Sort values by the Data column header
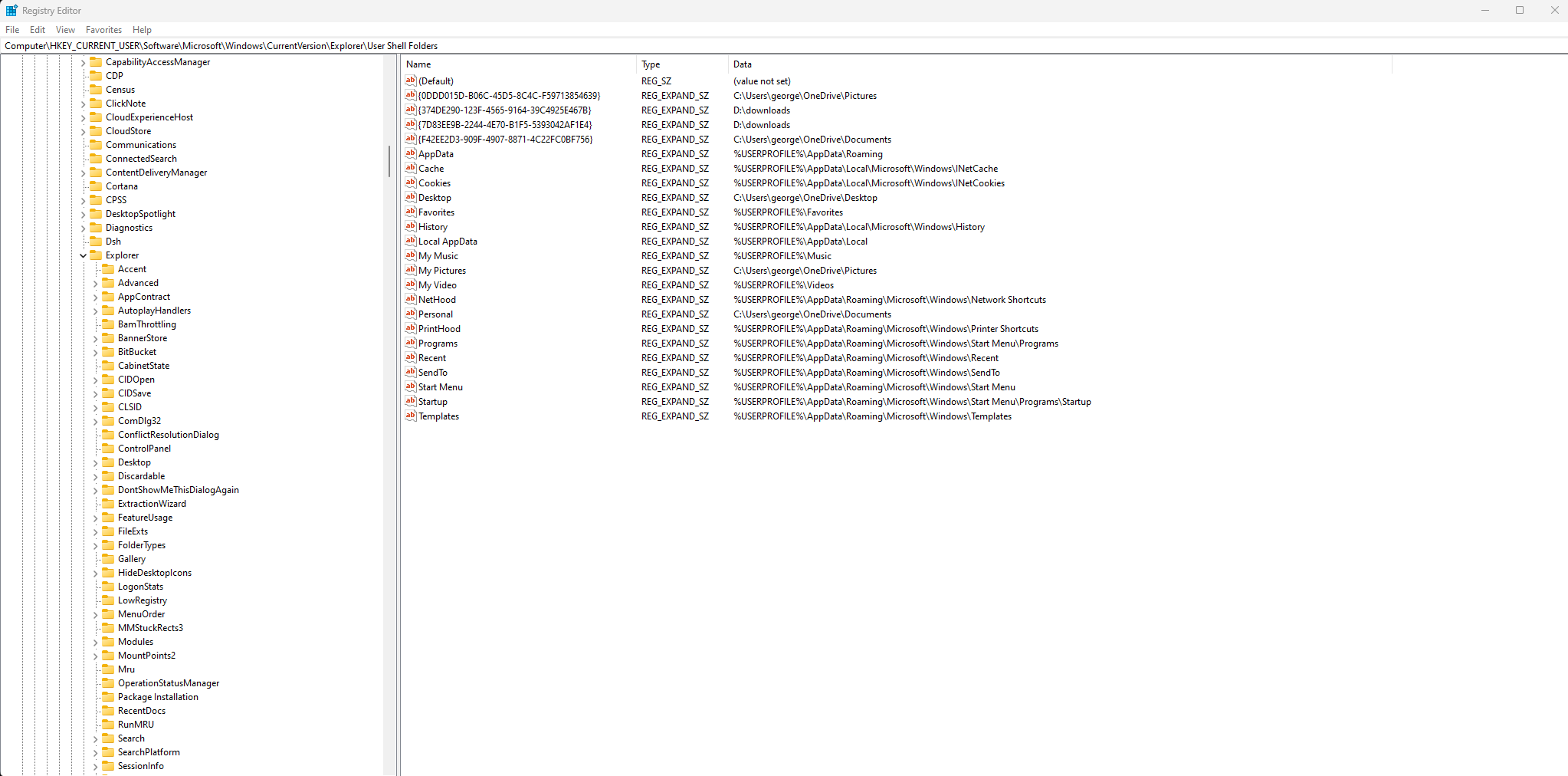 pos(1060,64)
